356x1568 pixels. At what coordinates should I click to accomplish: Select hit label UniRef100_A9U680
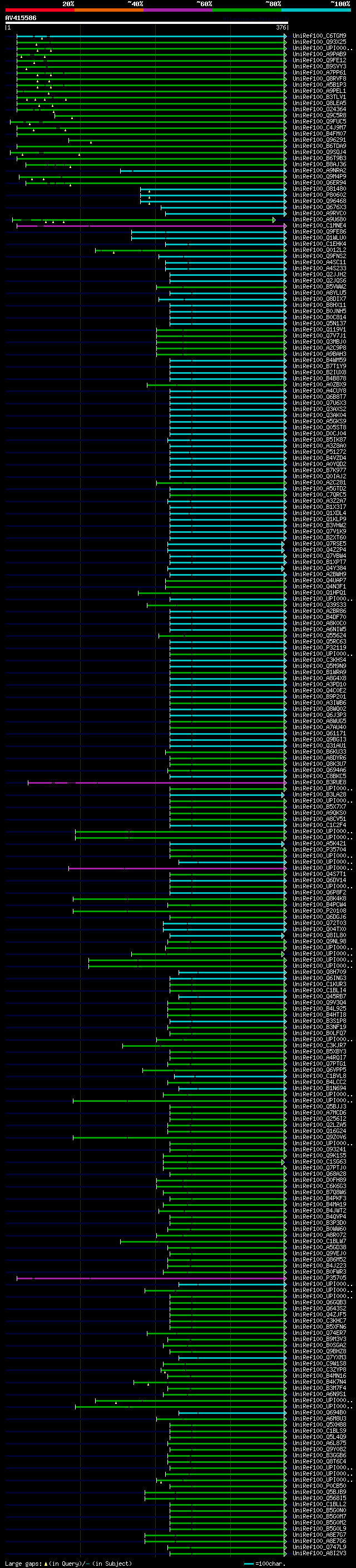tap(319, 220)
